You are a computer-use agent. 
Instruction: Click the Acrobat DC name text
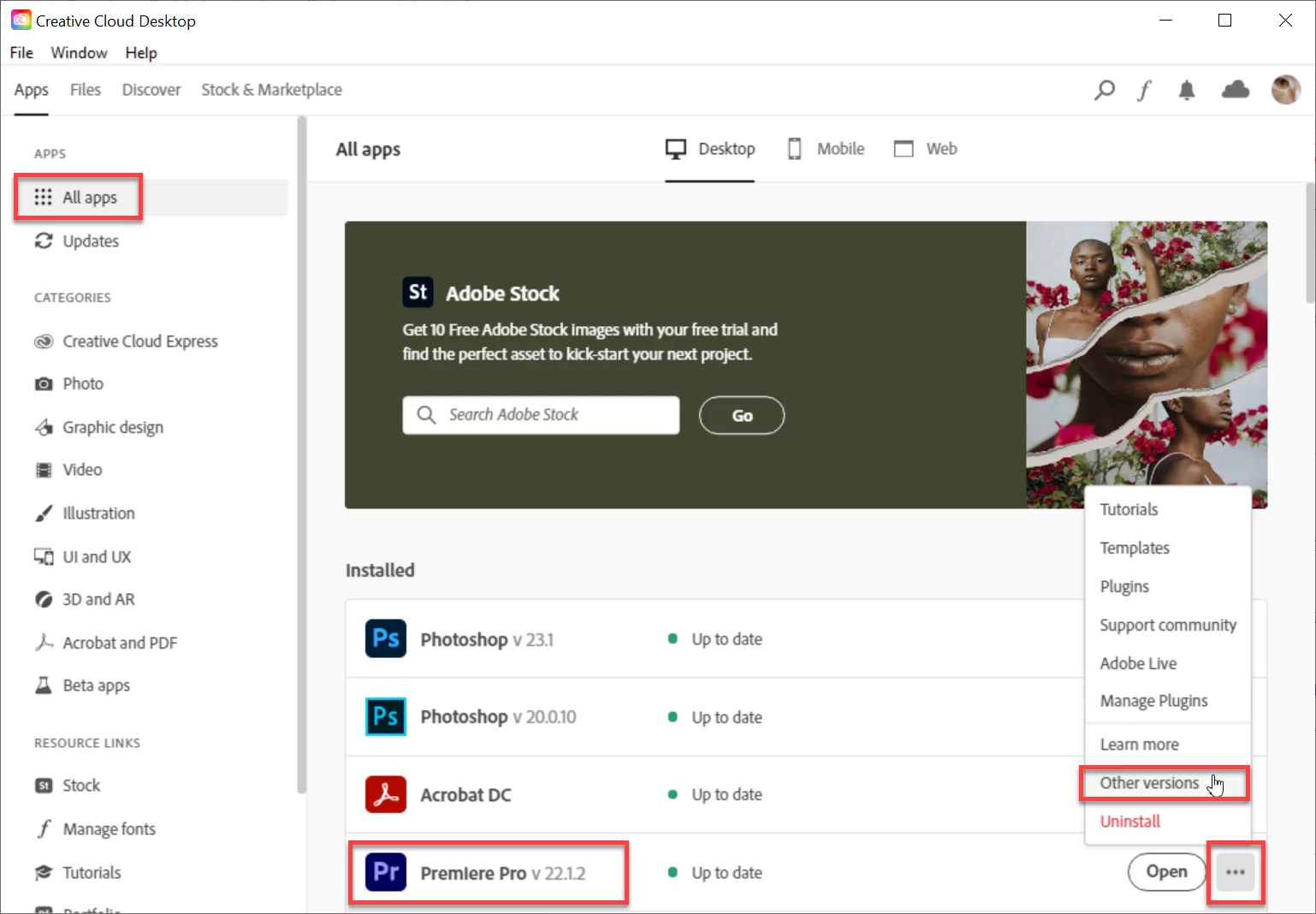point(465,795)
